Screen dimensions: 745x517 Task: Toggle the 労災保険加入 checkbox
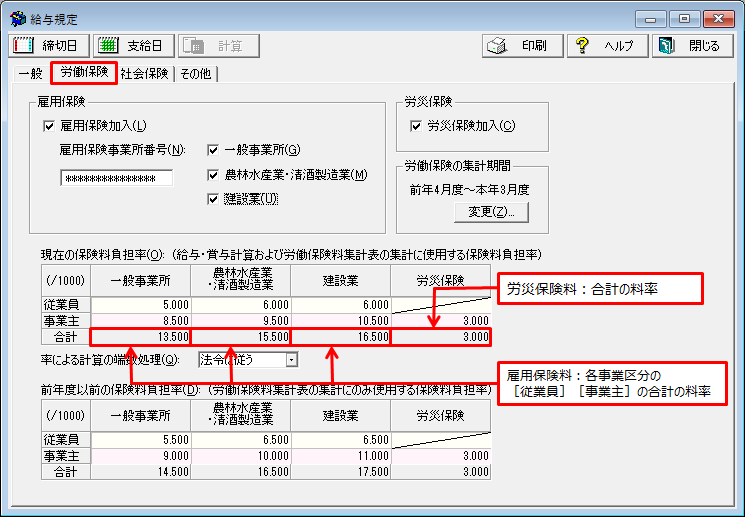click(416, 126)
